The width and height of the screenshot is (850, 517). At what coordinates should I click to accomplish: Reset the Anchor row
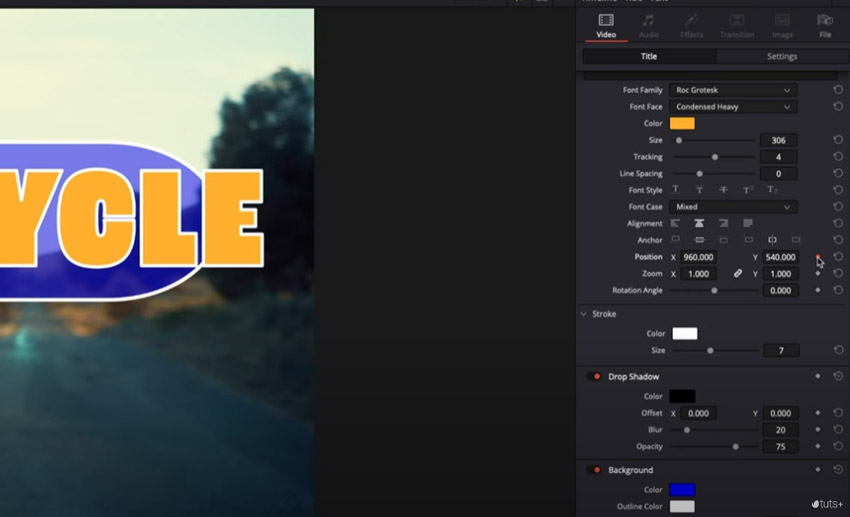(838, 240)
